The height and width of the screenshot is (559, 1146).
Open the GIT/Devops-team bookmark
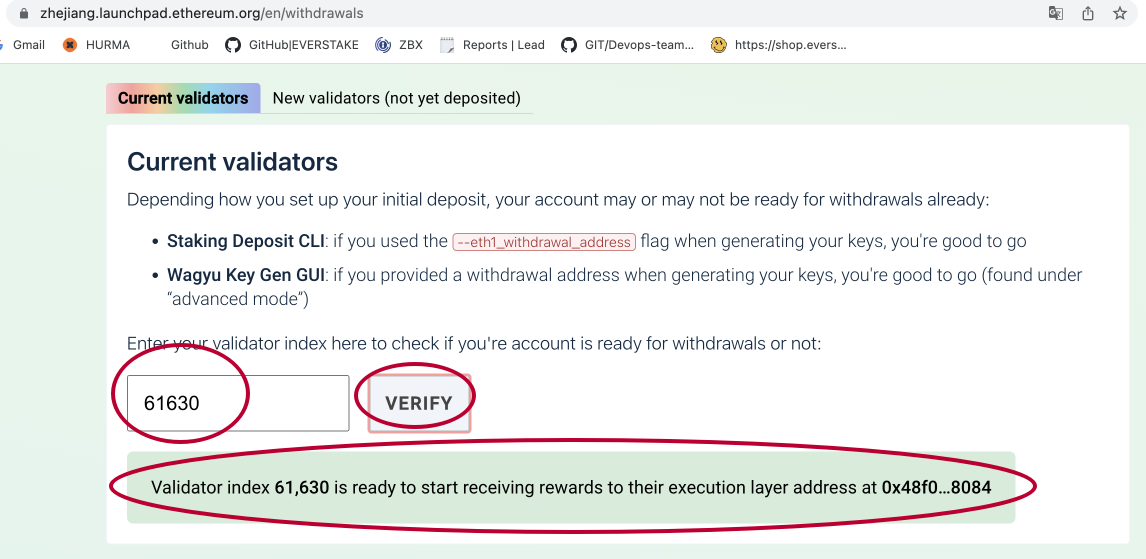628,45
